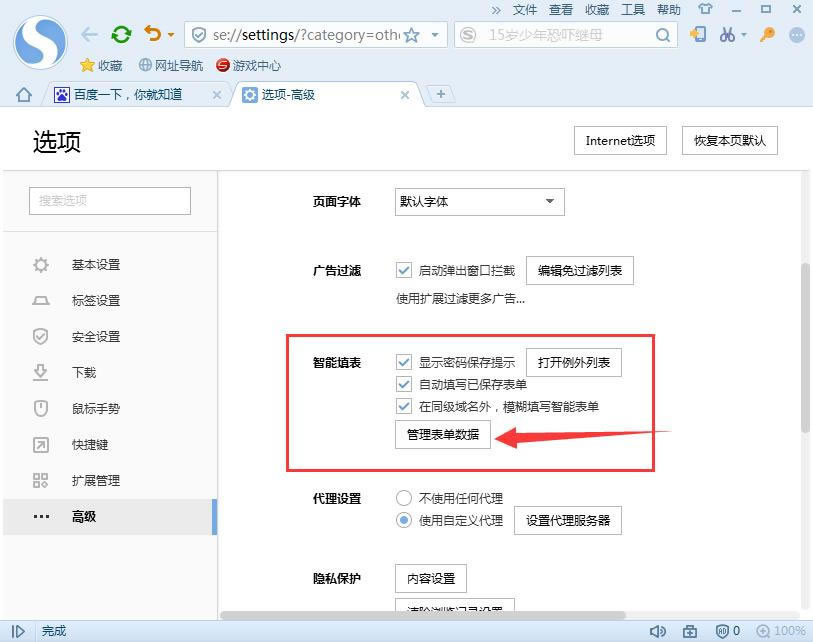Open the mobile transfer toolbar icon
Image resolution: width=813 pixels, height=642 pixels.
(x=698, y=35)
